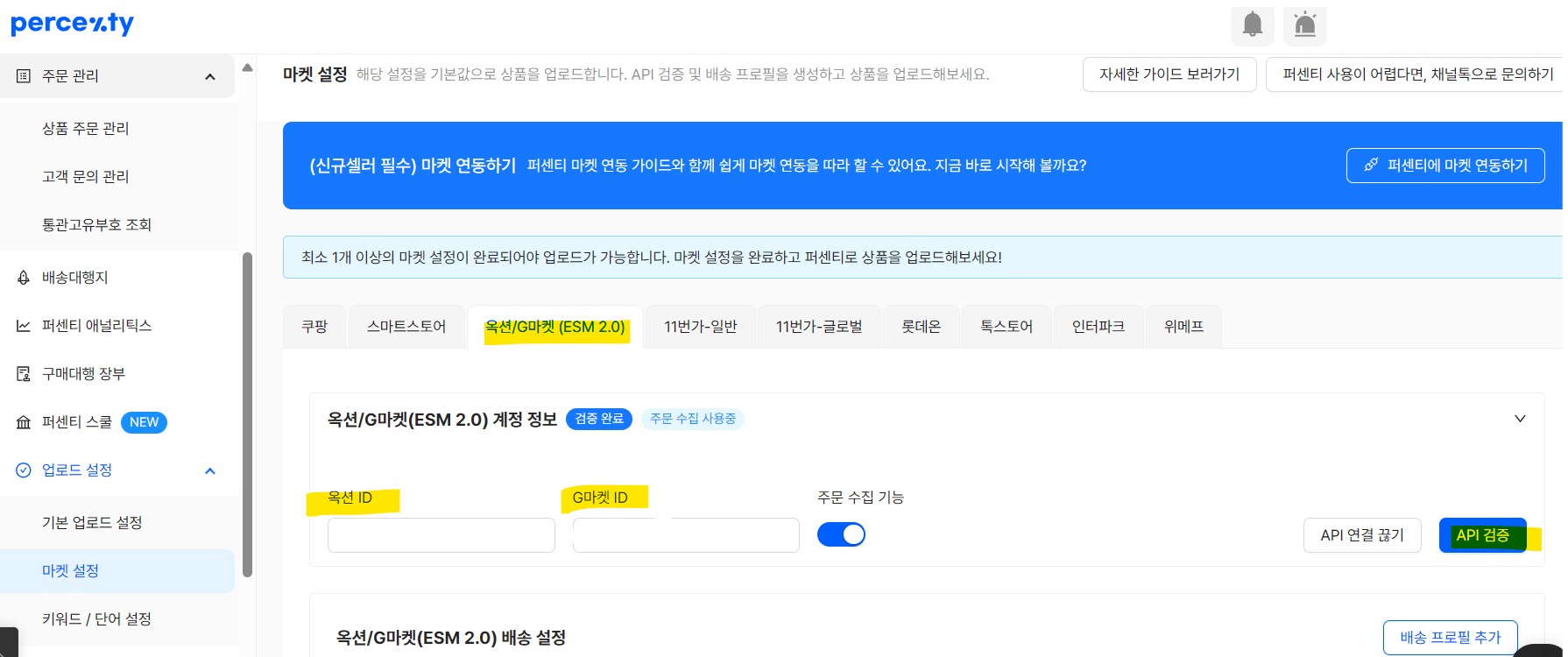1568x657 pixels.
Task: Click the 자세한 가이드 보러가기 button
Action: (x=1169, y=74)
